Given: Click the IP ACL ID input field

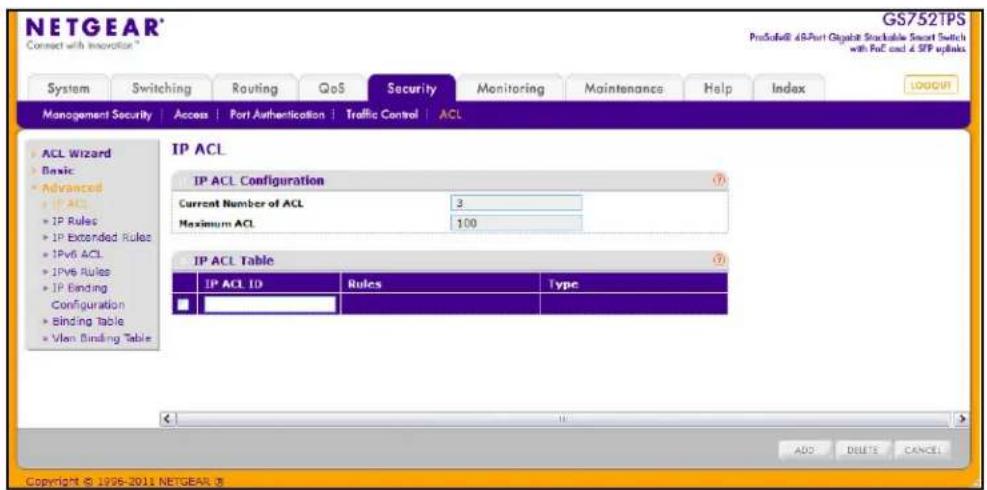Looking at the screenshot, I should point(270,304).
